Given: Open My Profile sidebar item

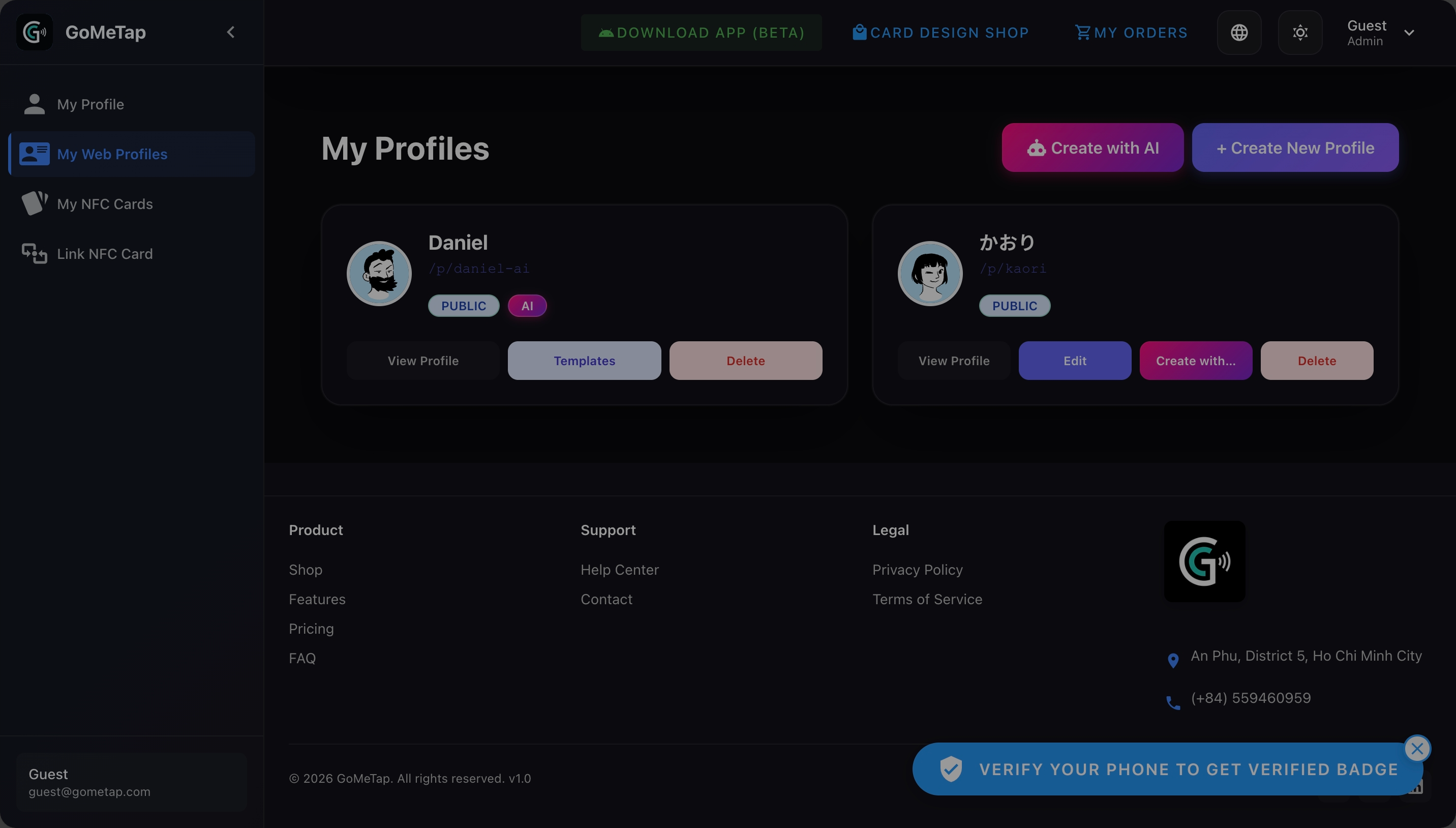Looking at the screenshot, I should (90, 104).
